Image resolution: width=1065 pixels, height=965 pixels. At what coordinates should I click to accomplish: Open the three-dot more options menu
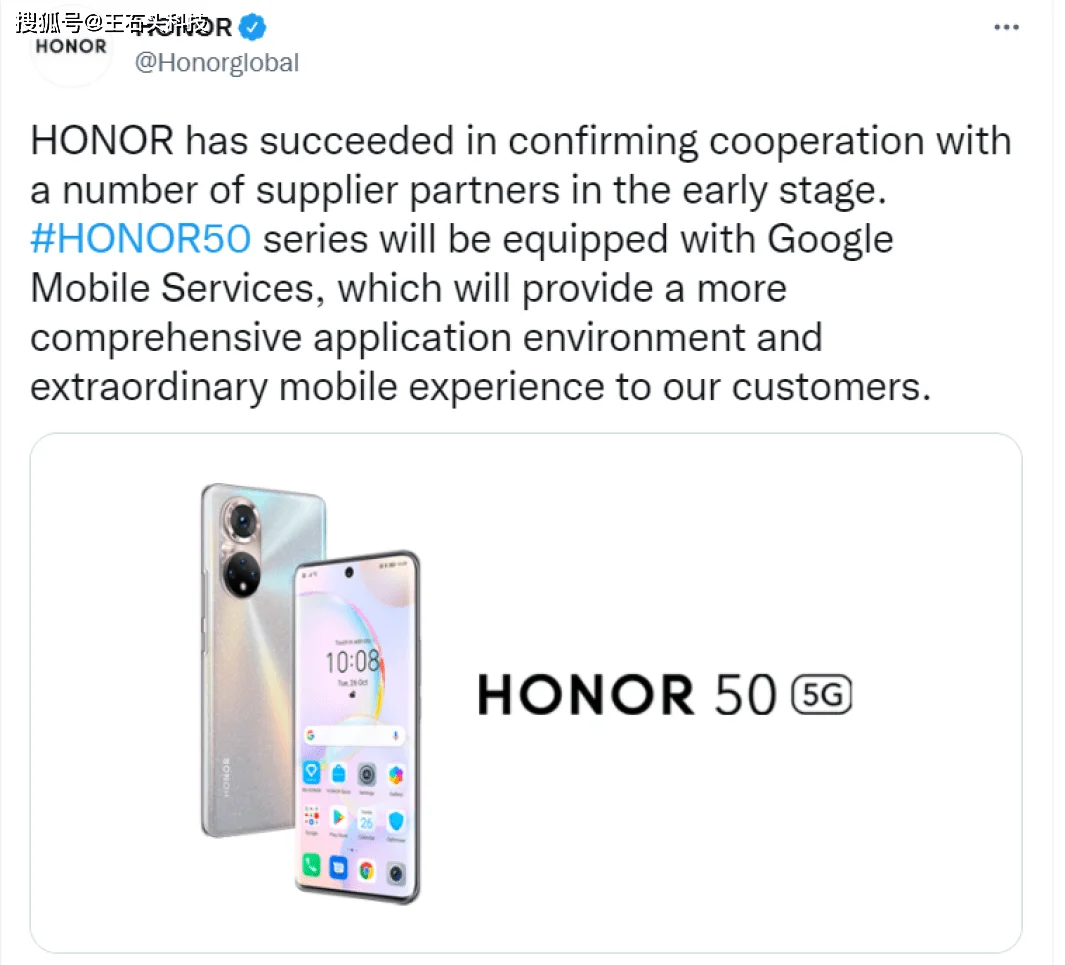point(1006,27)
